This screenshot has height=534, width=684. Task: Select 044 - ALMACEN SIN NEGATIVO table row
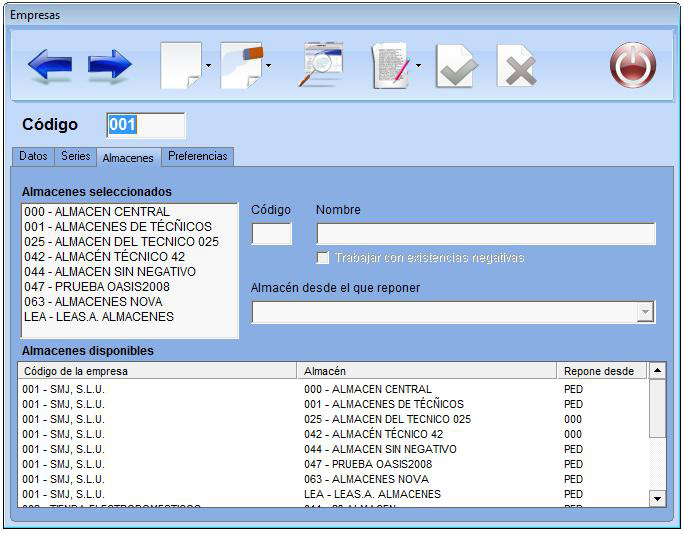333,449
